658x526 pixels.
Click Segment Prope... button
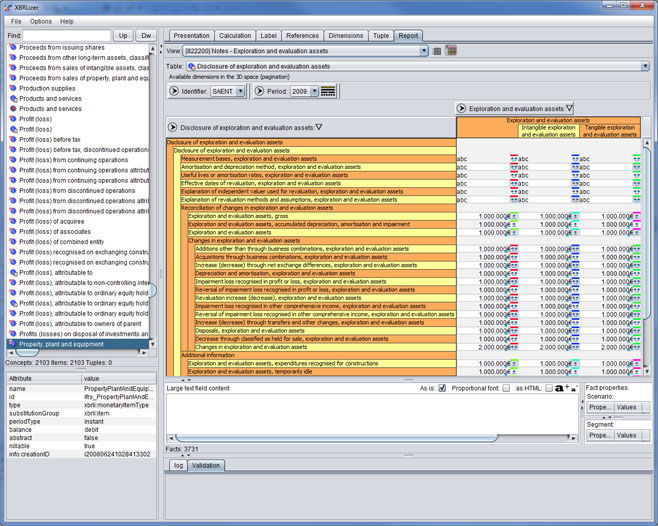[600, 435]
